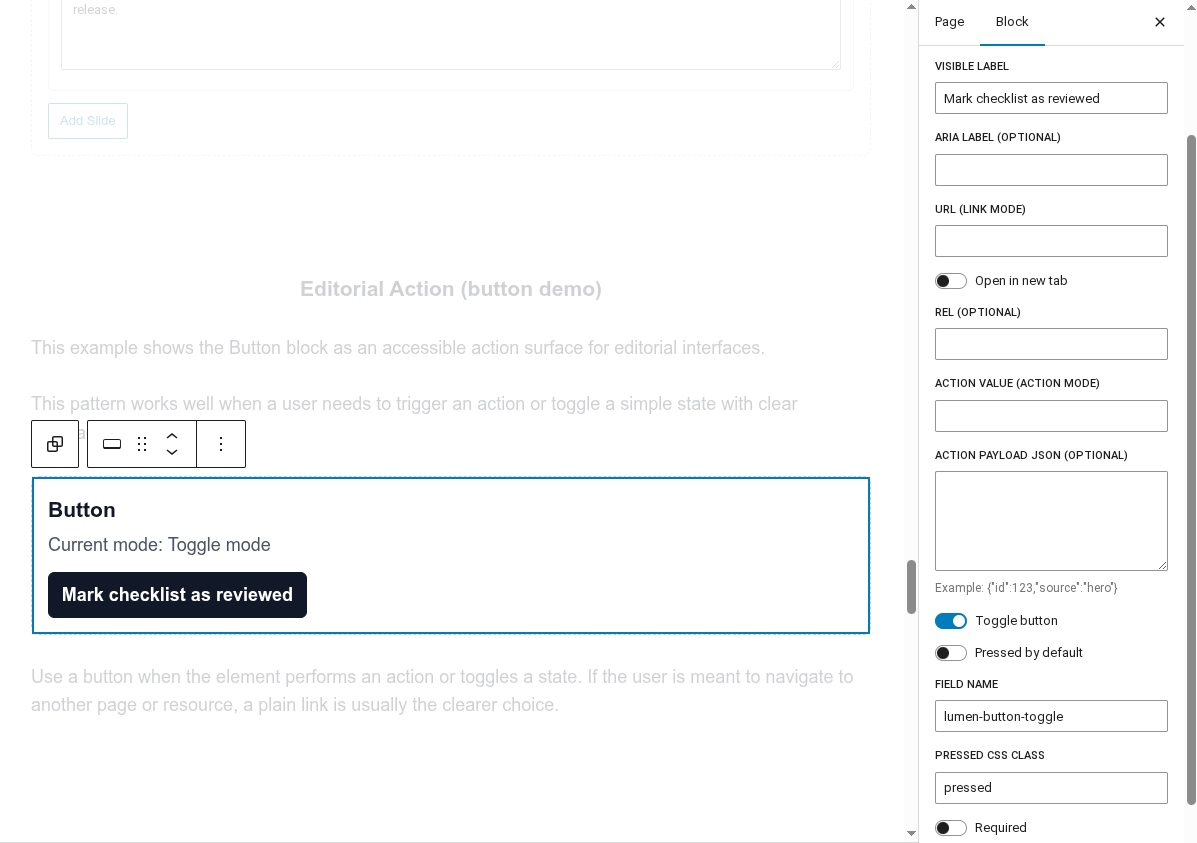Image resolution: width=1197 pixels, height=843 pixels.
Task: Switch to the Page tab
Action: click(948, 22)
